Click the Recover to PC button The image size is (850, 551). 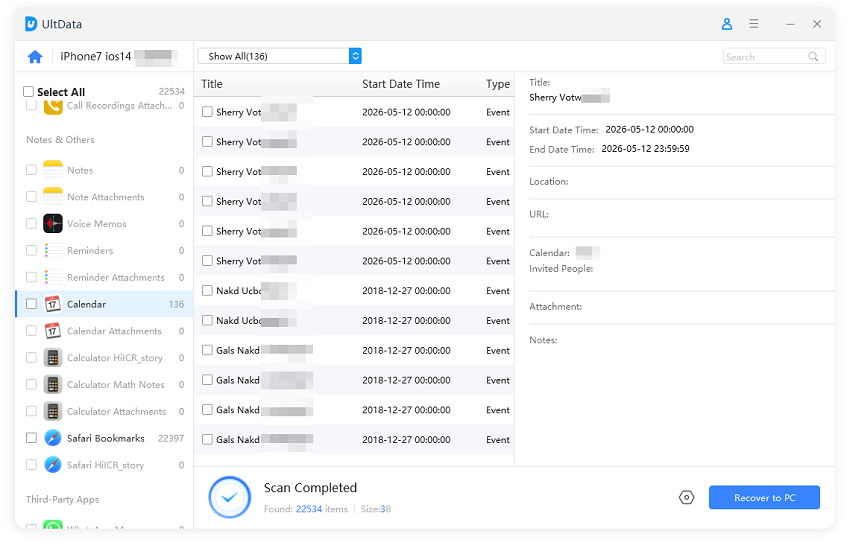764,497
